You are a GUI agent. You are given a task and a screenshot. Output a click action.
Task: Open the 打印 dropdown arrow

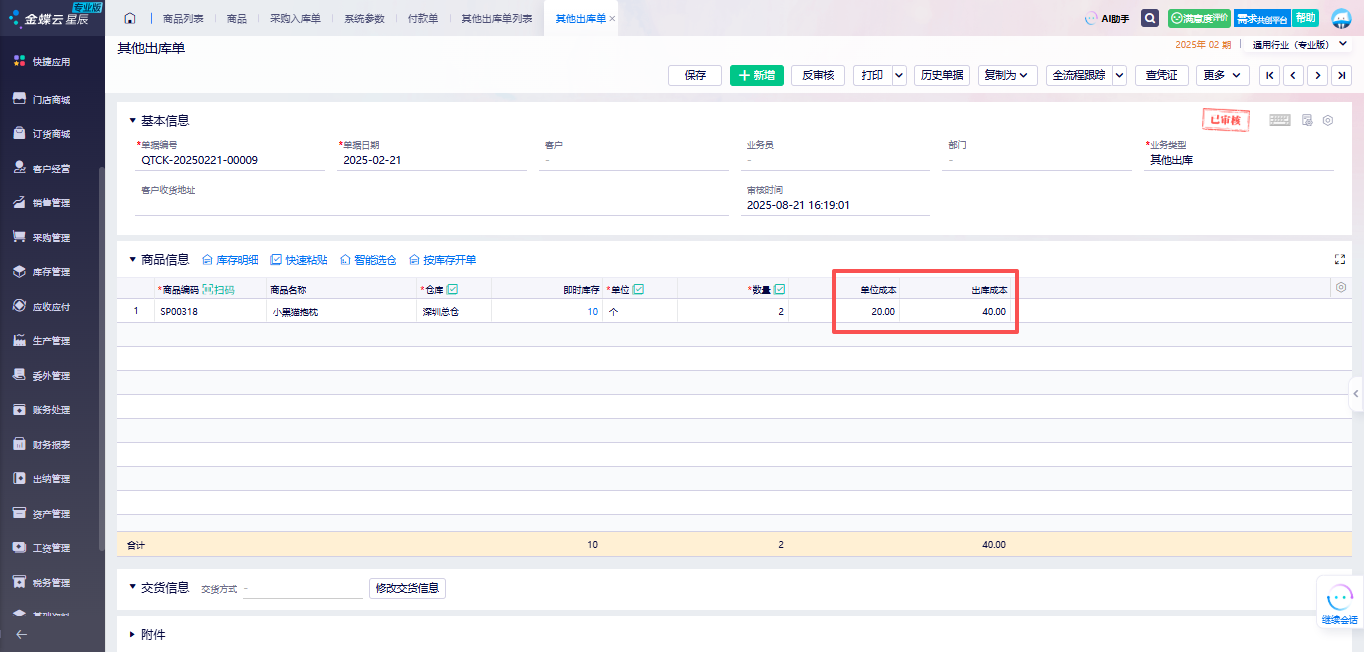(x=898, y=75)
